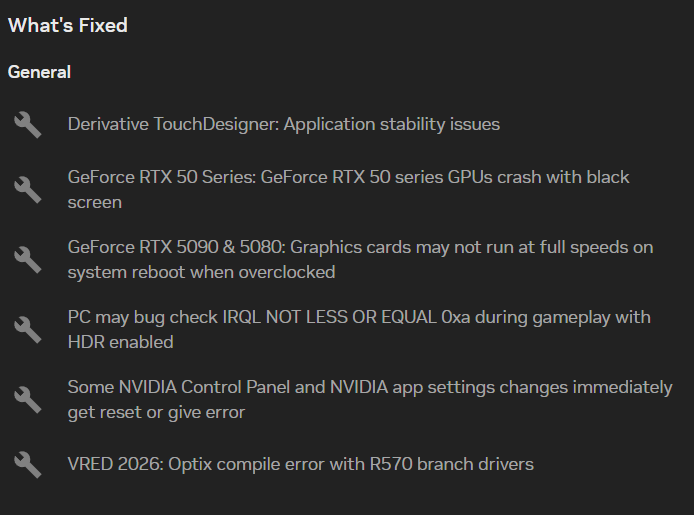This screenshot has height=515, width=694.
Task: Click the "get reset or give error" line
Action: pos(156,412)
